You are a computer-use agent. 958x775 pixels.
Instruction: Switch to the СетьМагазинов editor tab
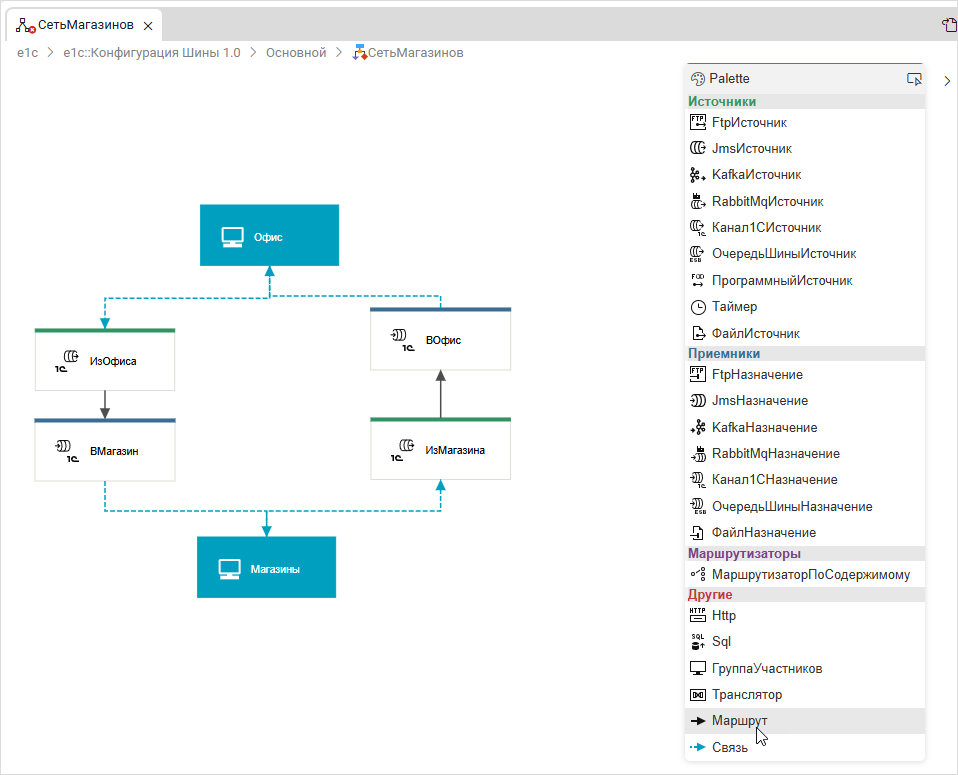pos(85,24)
